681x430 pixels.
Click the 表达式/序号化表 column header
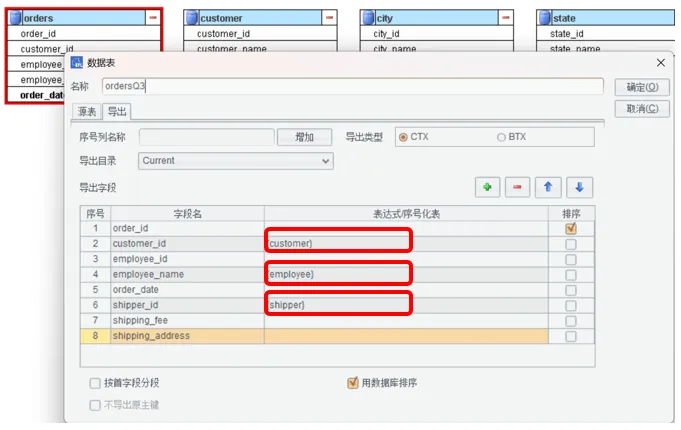pos(406,214)
